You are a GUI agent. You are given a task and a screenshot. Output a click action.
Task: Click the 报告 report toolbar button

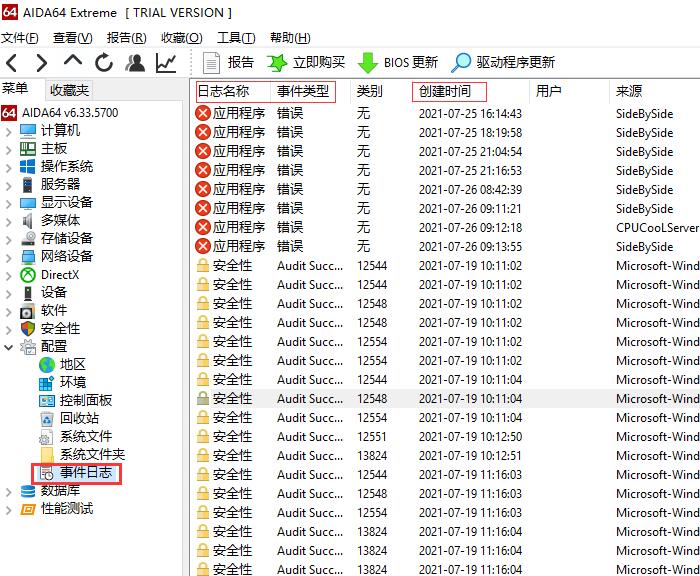click(x=228, y=63)
